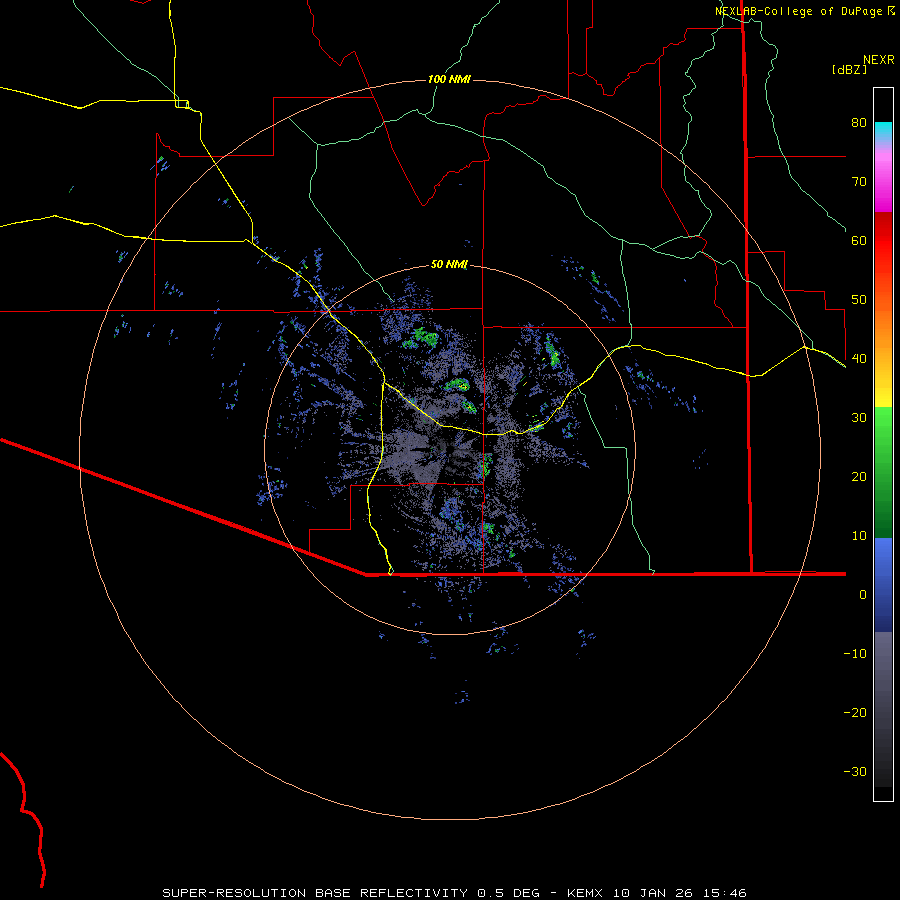Click "SUPER-RESOLUTION BASE REFLECTIVITY" in the caption
Screen dimensions: 900x900
tap(315, 893)
